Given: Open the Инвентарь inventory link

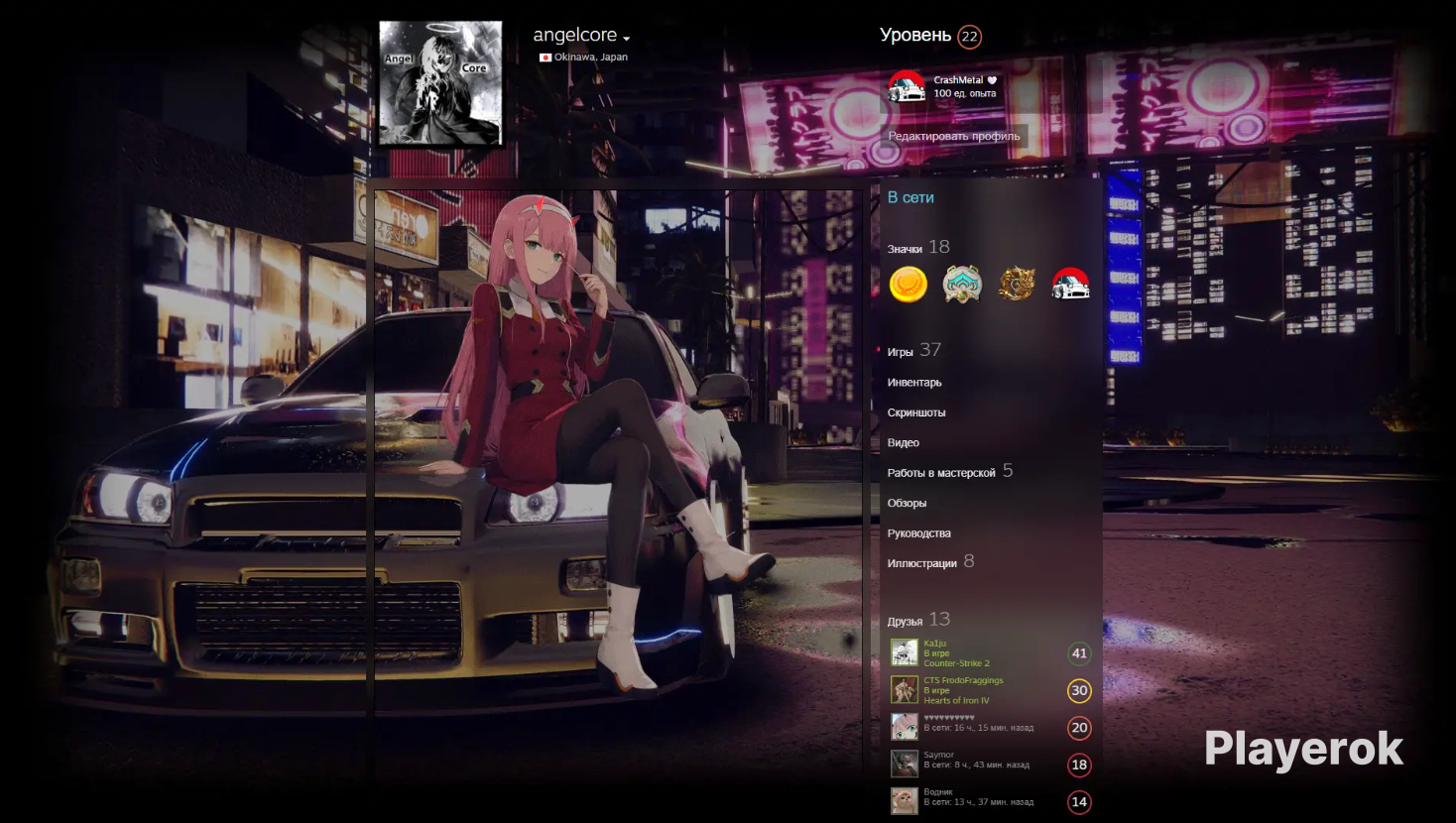Looking at the screenshot, I should pyautogui.click(x=914, y=383).
